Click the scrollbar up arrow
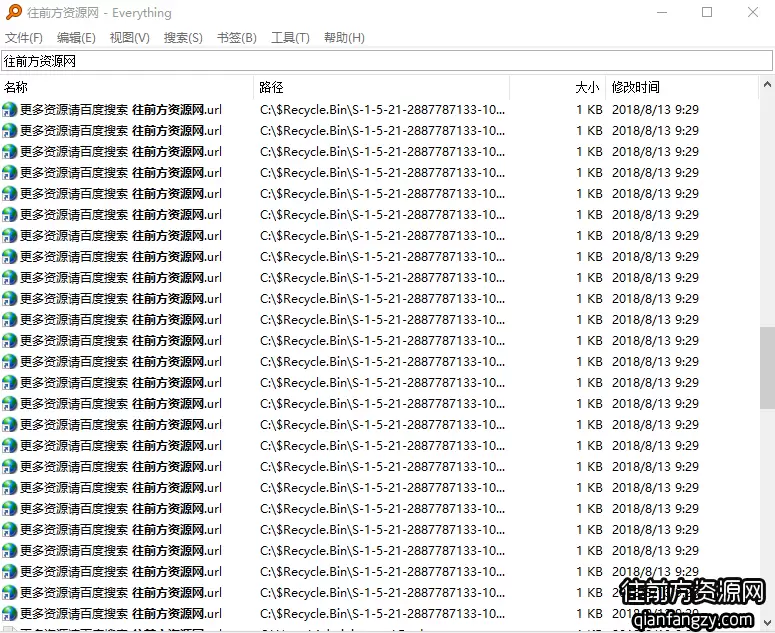The height and width of the screenshot is (633, 775). pyautogui.click(x=767, y=84)
